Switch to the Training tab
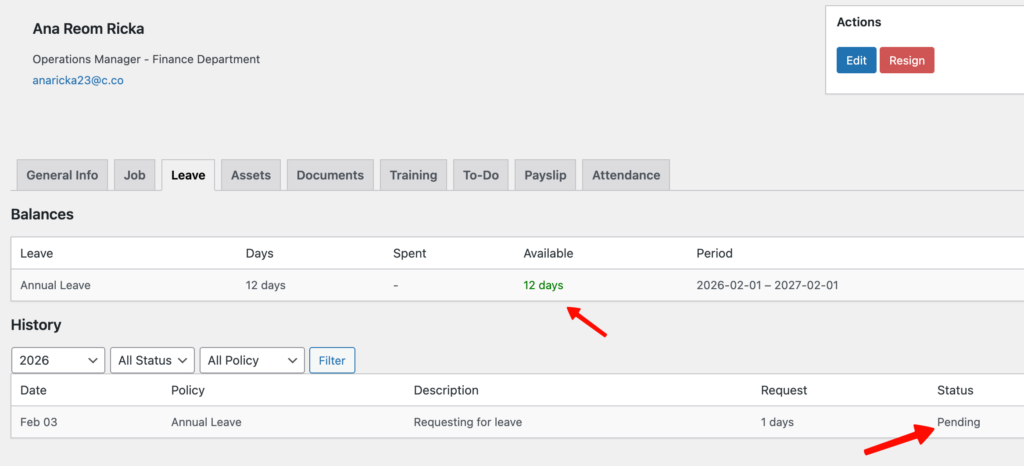This screenshot has height=466, width=1024. coord(413,175)
